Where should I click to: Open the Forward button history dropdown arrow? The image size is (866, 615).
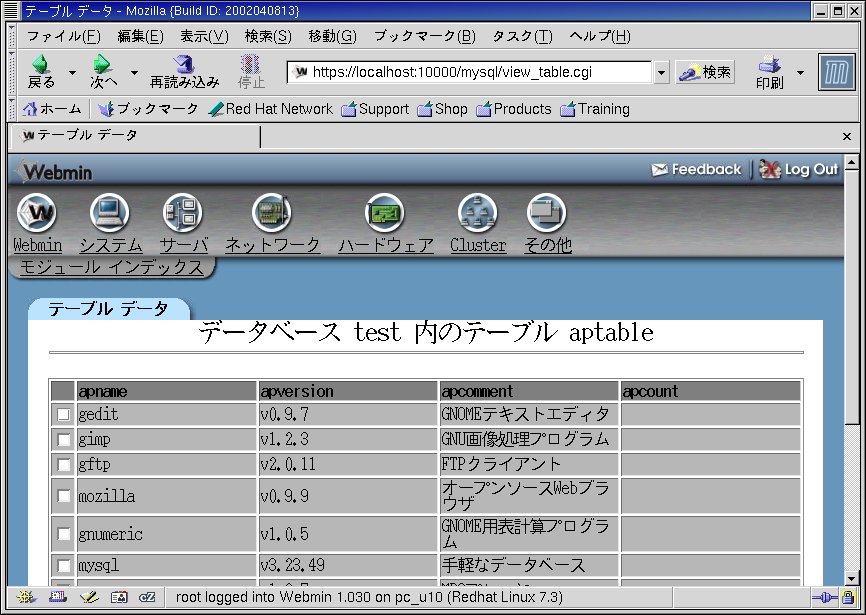[x=134, y=72]
